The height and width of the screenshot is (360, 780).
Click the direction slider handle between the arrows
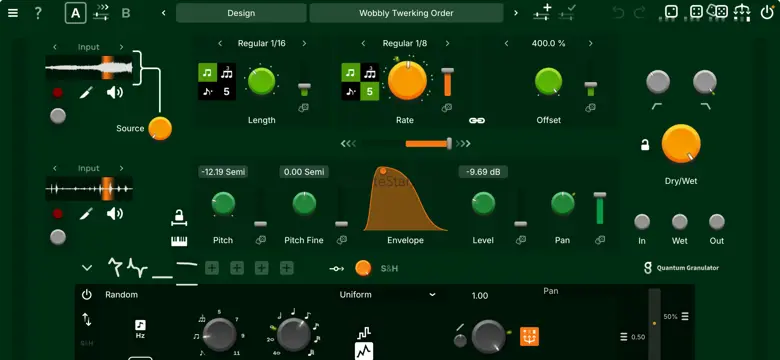(449, 144)
